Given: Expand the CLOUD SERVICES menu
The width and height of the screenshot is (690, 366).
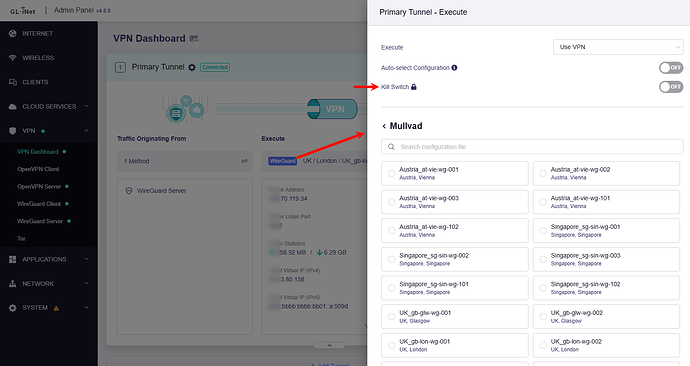Looking at the screenshot, I should (x=48, y=106).
